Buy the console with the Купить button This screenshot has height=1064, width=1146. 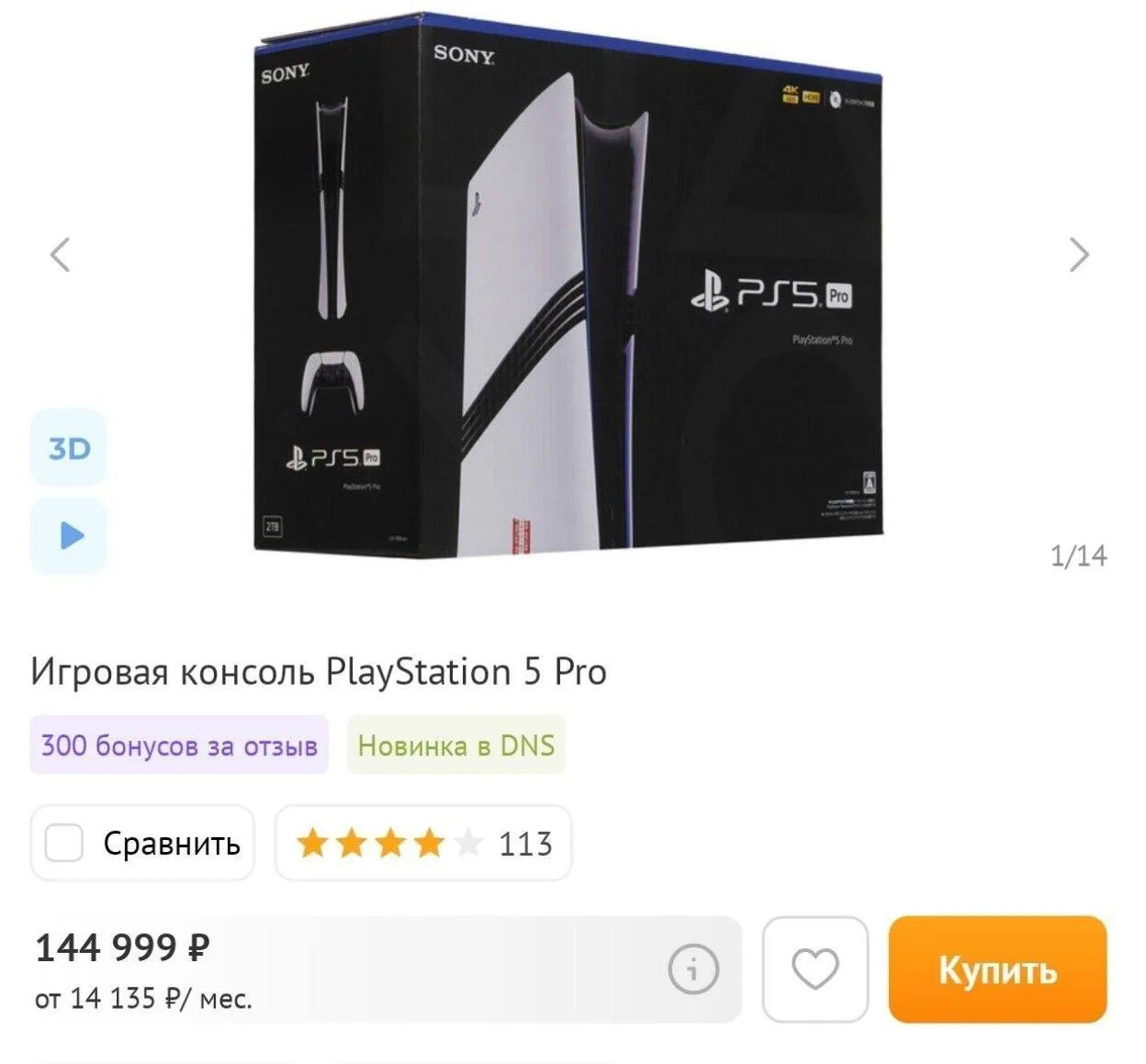coord(997,969)
